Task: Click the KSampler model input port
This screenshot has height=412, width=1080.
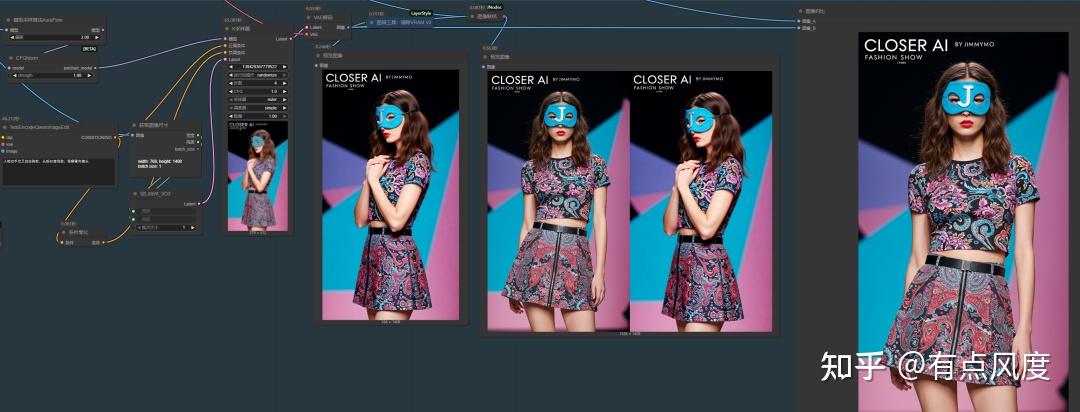Action: tap(225, 39)
